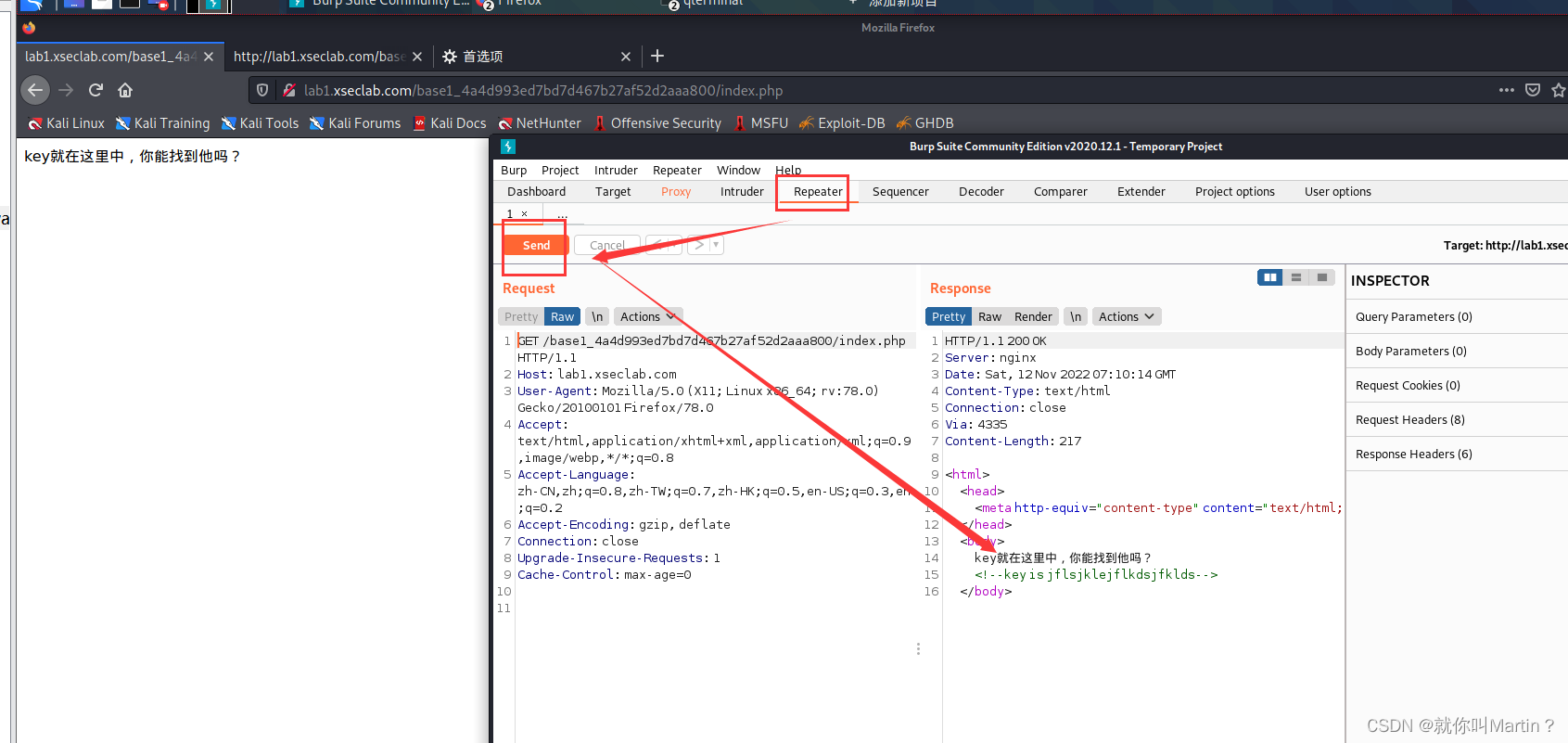
Task: Expand Request Cookies (0) in Inspector
Action: [x=1457, y=385]
